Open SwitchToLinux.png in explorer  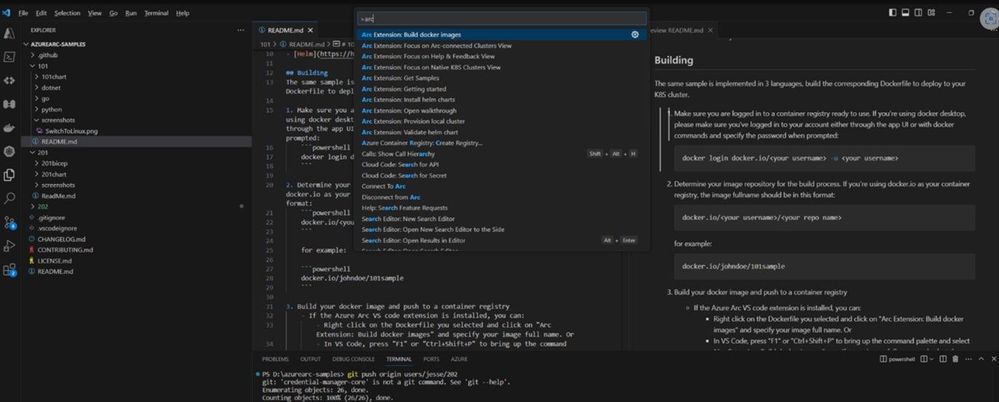pyautogui.click(x=70, y=131)
